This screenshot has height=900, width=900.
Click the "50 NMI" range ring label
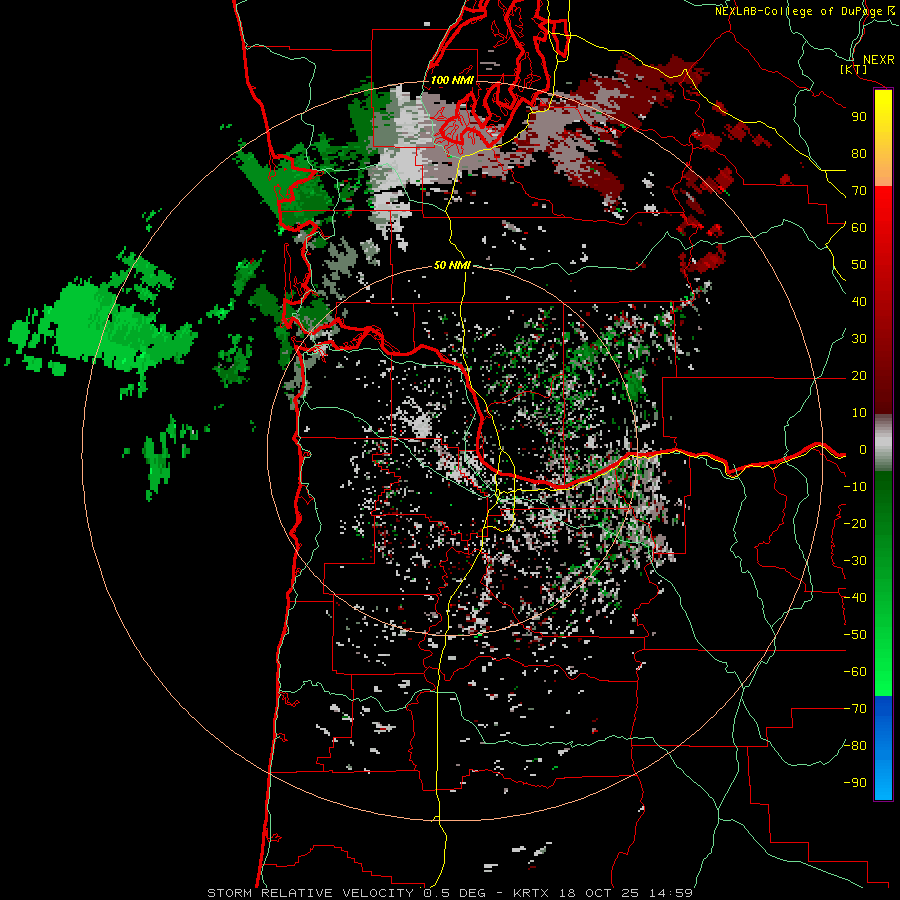point(452,265)
